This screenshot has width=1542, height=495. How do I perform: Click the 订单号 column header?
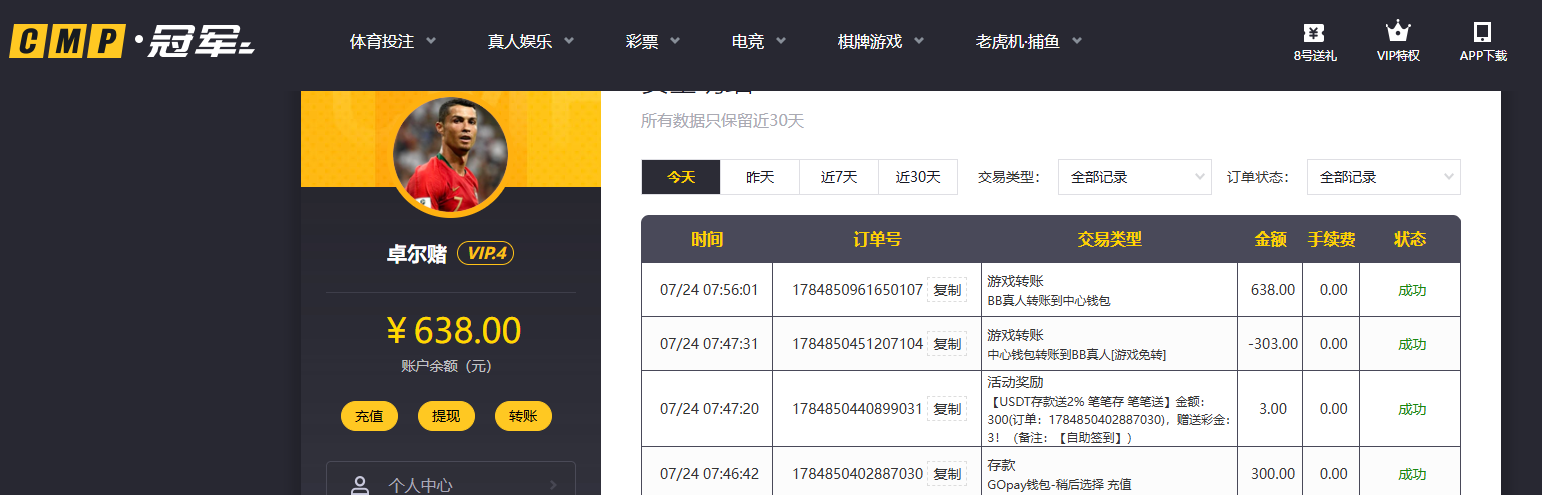(x=877, y=239)
